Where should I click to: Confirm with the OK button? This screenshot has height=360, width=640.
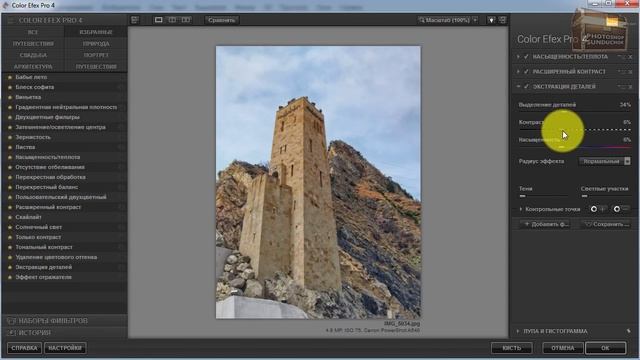click(x=605, y=348)
